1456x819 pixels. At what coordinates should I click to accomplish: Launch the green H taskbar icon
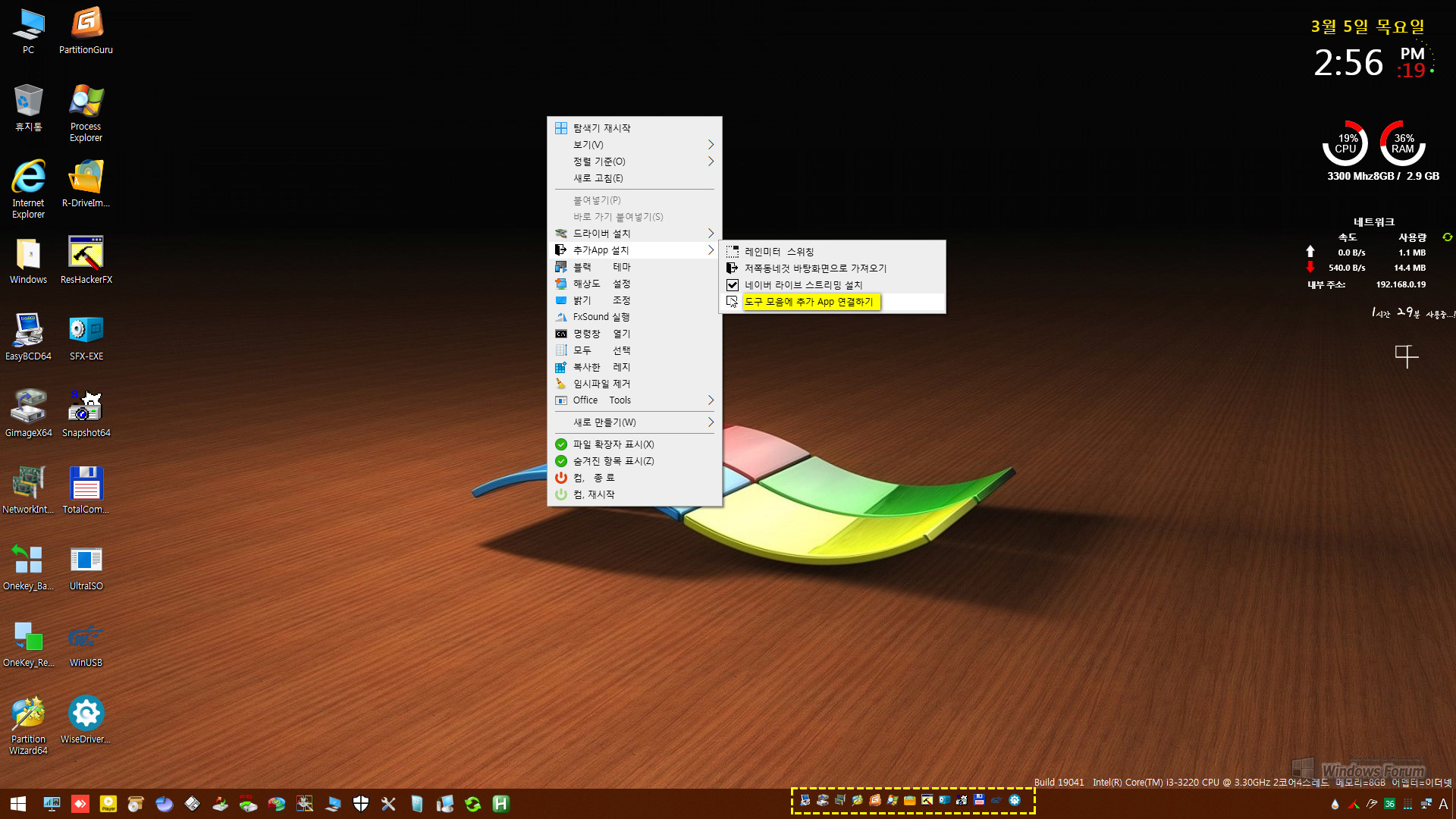[x=500, y=804]
